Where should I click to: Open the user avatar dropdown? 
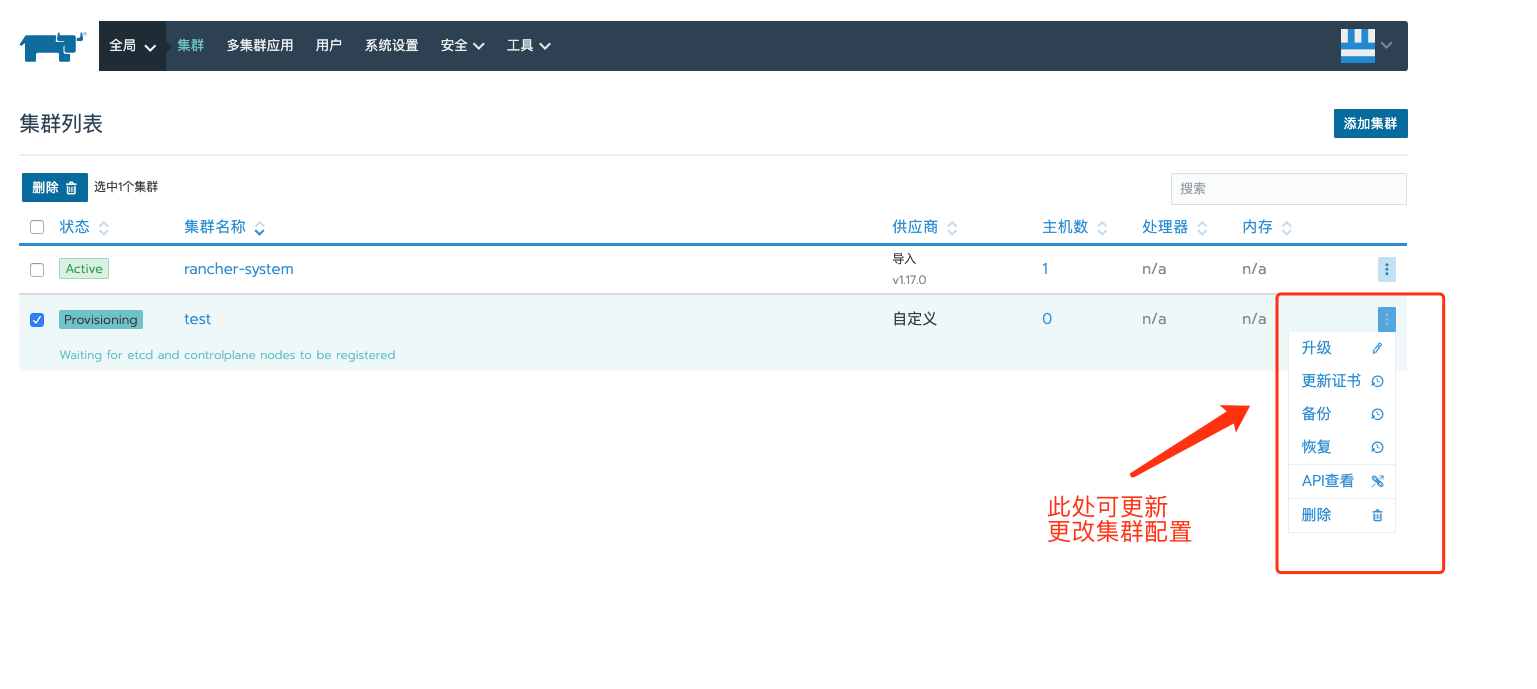(1366, 45)
